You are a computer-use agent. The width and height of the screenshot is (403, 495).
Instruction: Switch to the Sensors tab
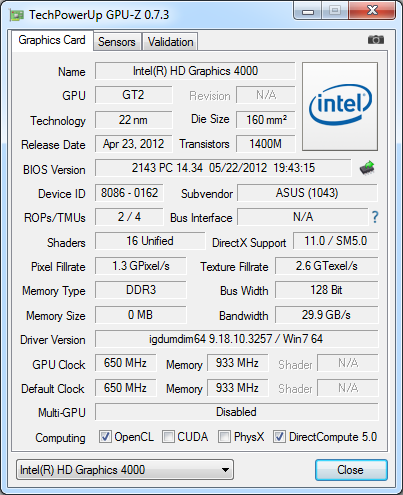click(117, 42)
